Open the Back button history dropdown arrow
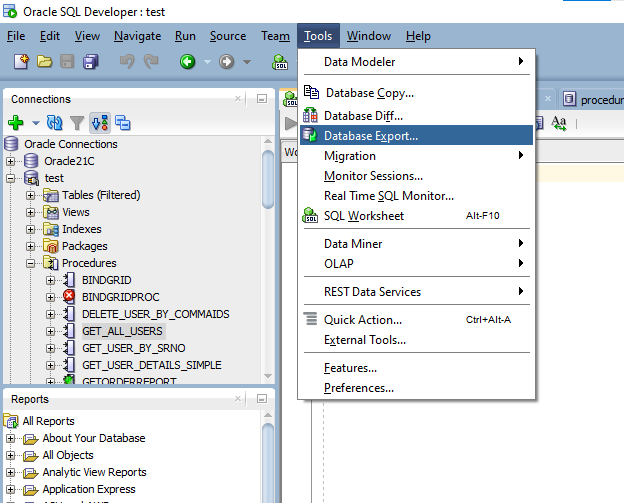Image resolution: width=624 pixels, height=503 pixels. pyautogui.click(x=207, y=62)
